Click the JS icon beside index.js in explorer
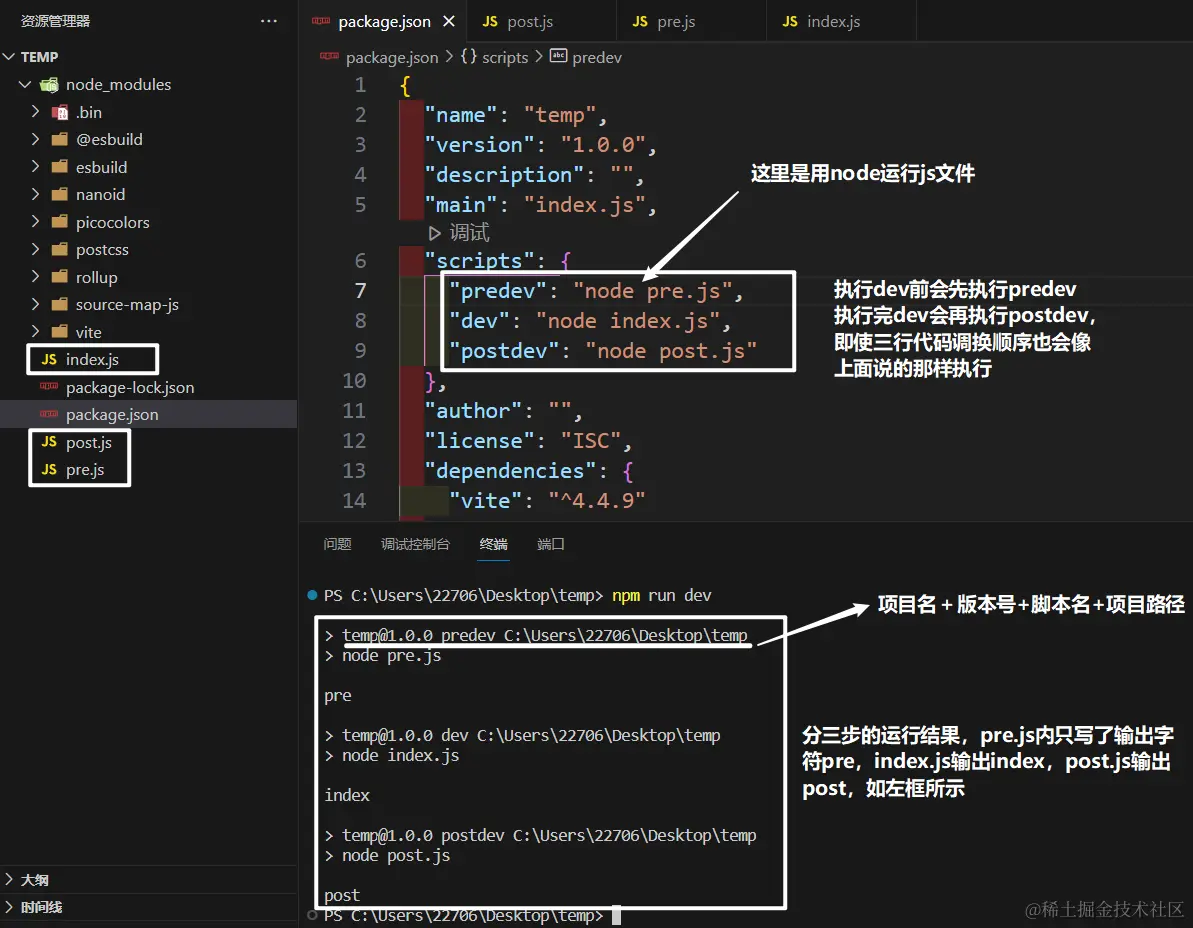Viewport: 1193px width, 928px height. tap(49, 359)
